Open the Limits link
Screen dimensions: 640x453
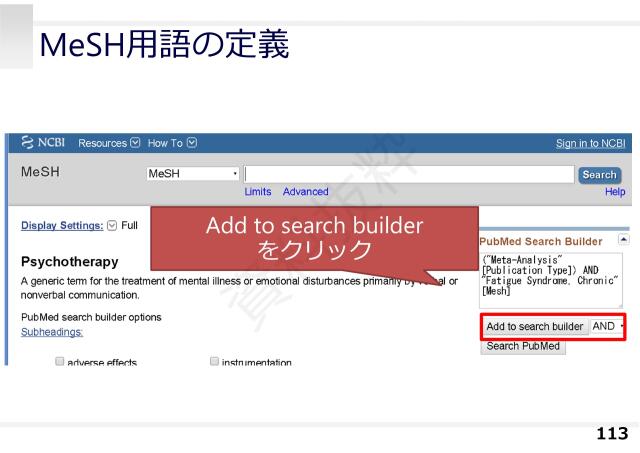[x=258, y=191]
